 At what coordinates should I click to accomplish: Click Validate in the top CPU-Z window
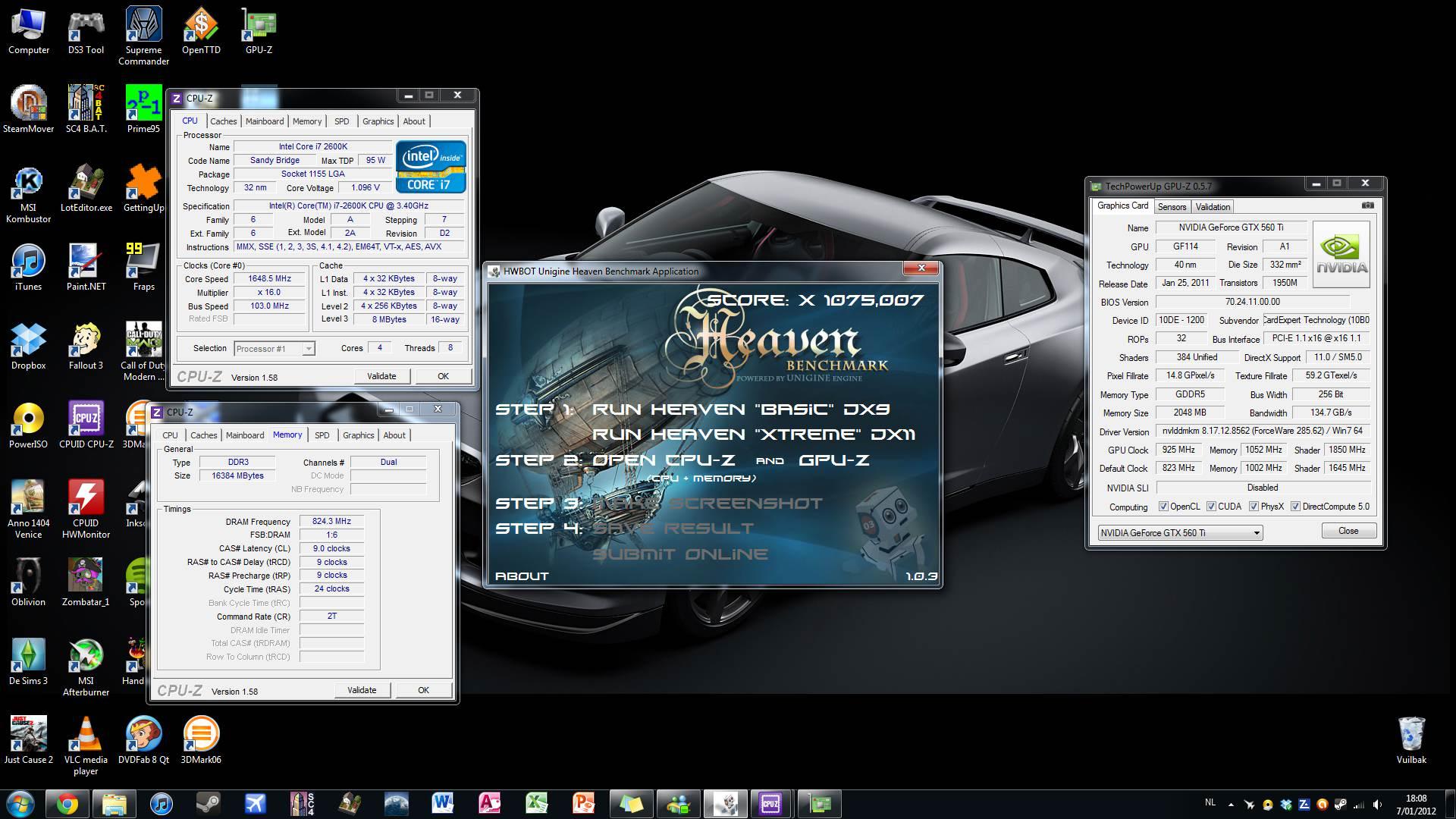[381, 376]
